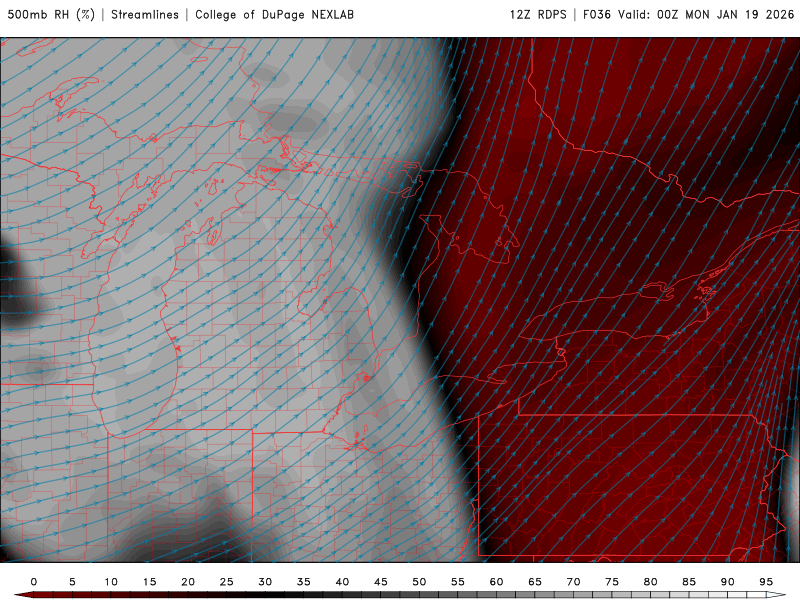Click 'Valid: 00Z MON JAN 19 2026' text
Image resolution: width=800 pixels, height=600 pixels.
[706, 15]
